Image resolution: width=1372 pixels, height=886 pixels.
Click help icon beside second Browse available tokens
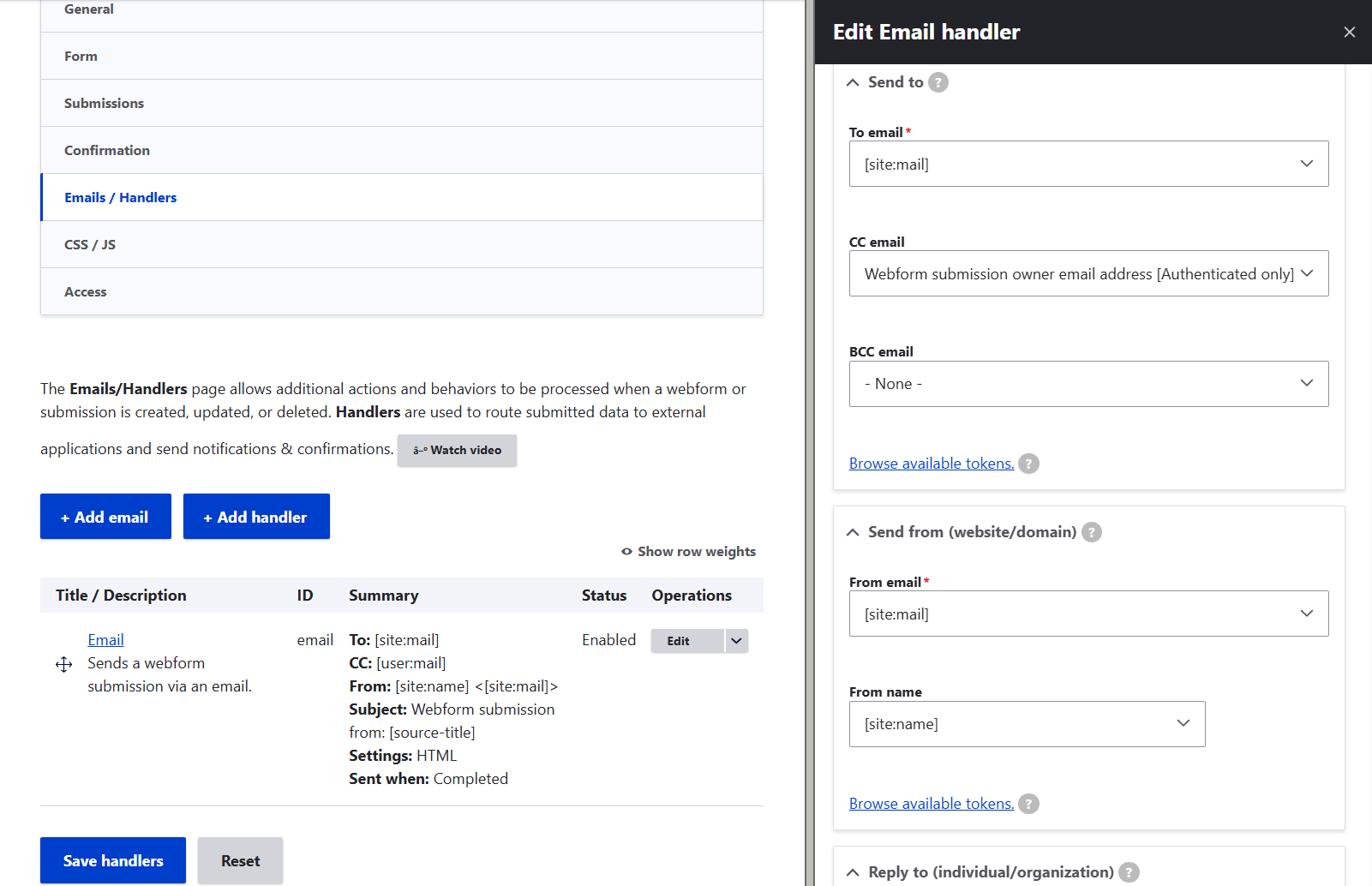[x=1028, y=804]
